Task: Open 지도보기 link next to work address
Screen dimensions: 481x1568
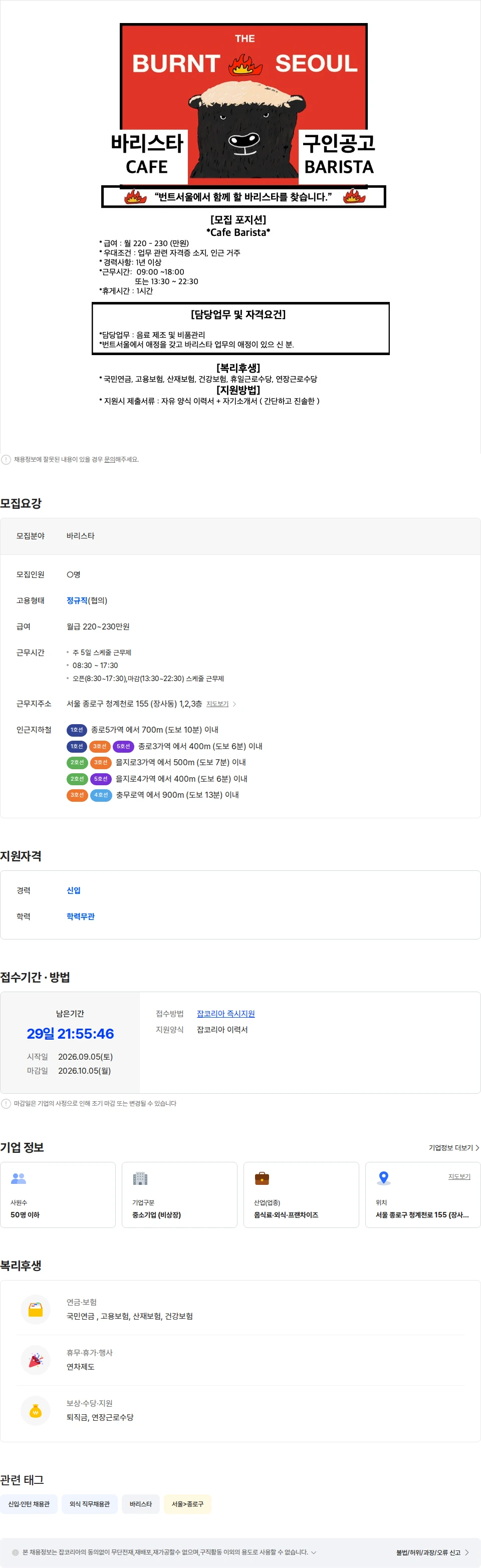Action: pyautogui.click(x=217, y=704)
